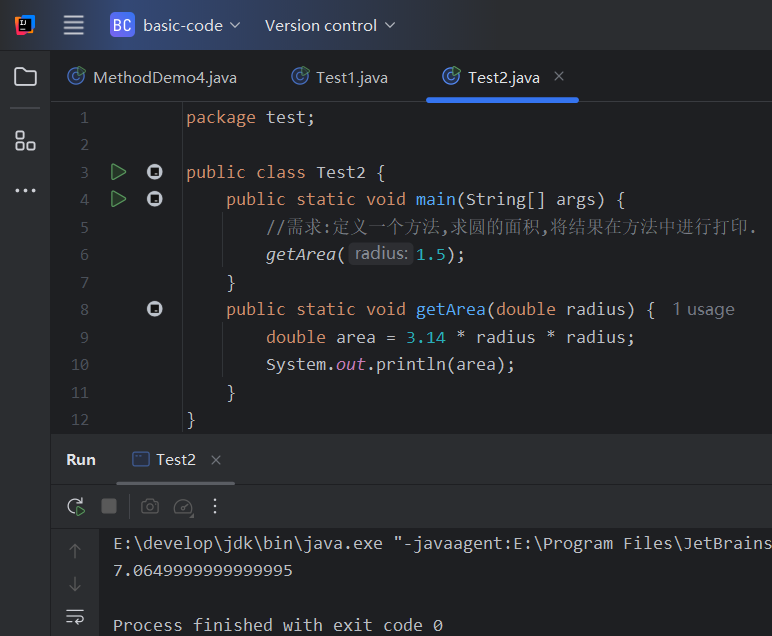Run class Test2 from line 3 gutter
The height and width of the screenshot is (636, 772).
pos(118,172)
